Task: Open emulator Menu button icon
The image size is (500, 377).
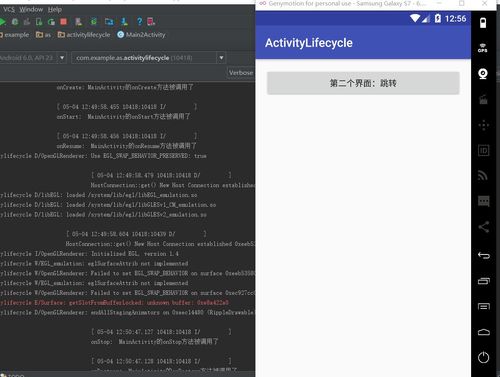Action: tap(484, 306)
